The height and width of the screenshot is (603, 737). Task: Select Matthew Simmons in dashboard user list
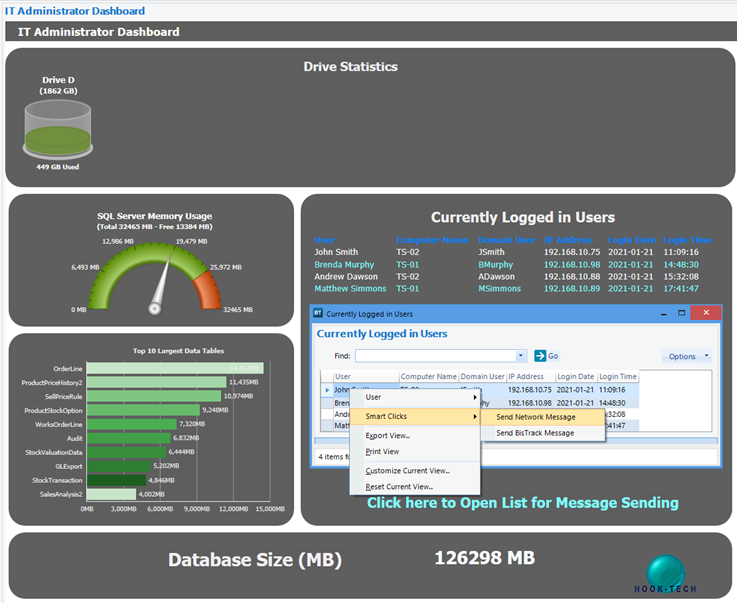tap(350, 289)
